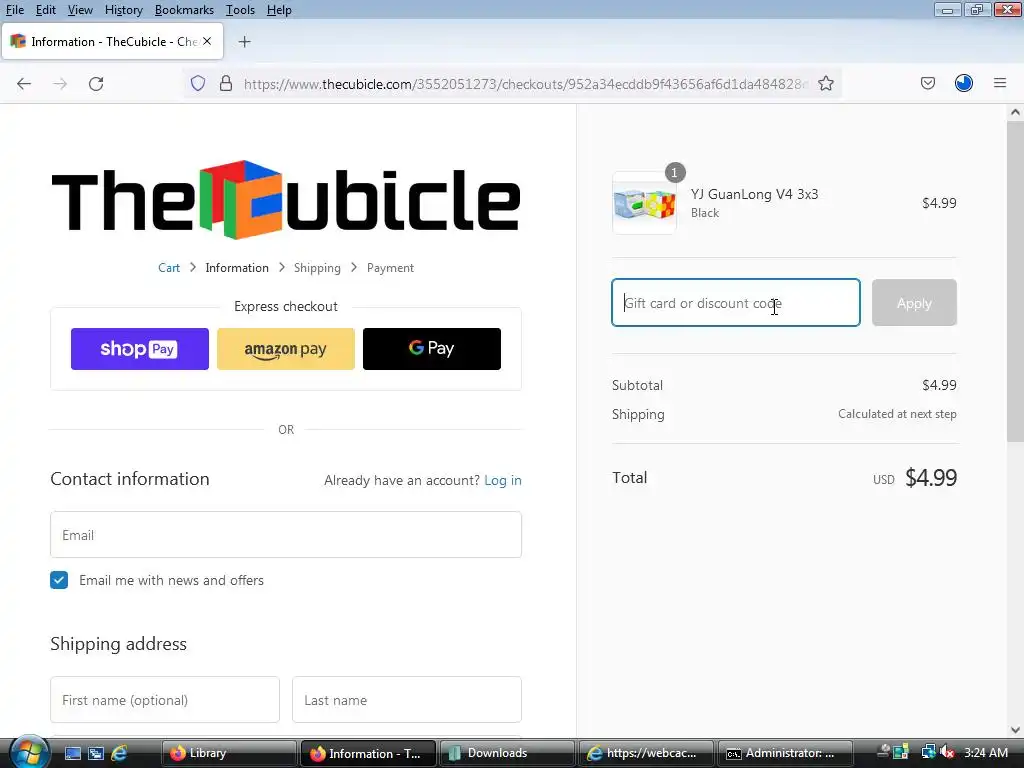
Task: Toggle Email me with news and offers checkbox
Action: (x=59, y=580)
